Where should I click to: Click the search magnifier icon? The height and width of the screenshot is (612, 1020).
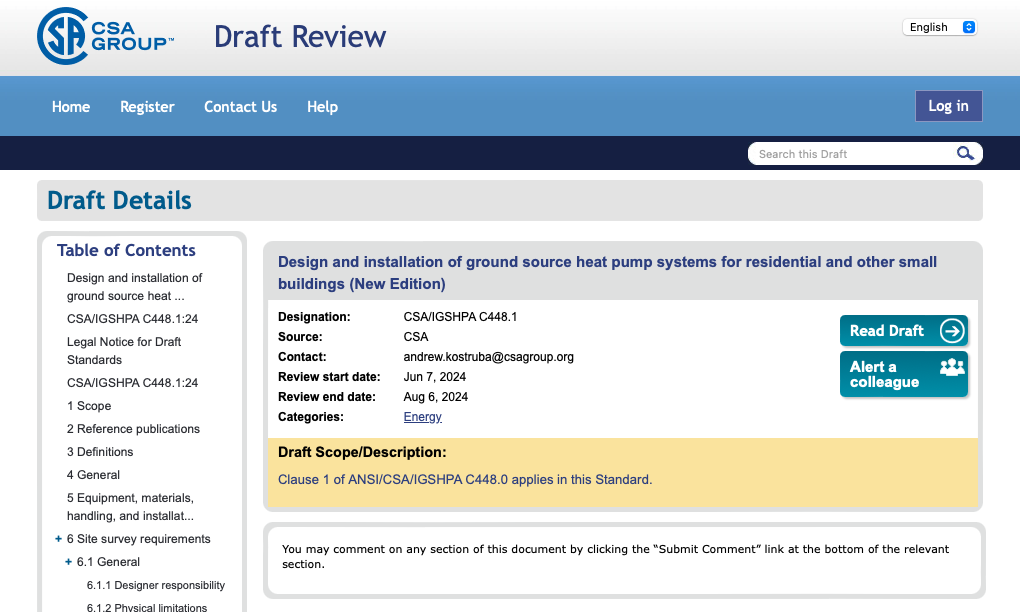(x=965, y=153)
